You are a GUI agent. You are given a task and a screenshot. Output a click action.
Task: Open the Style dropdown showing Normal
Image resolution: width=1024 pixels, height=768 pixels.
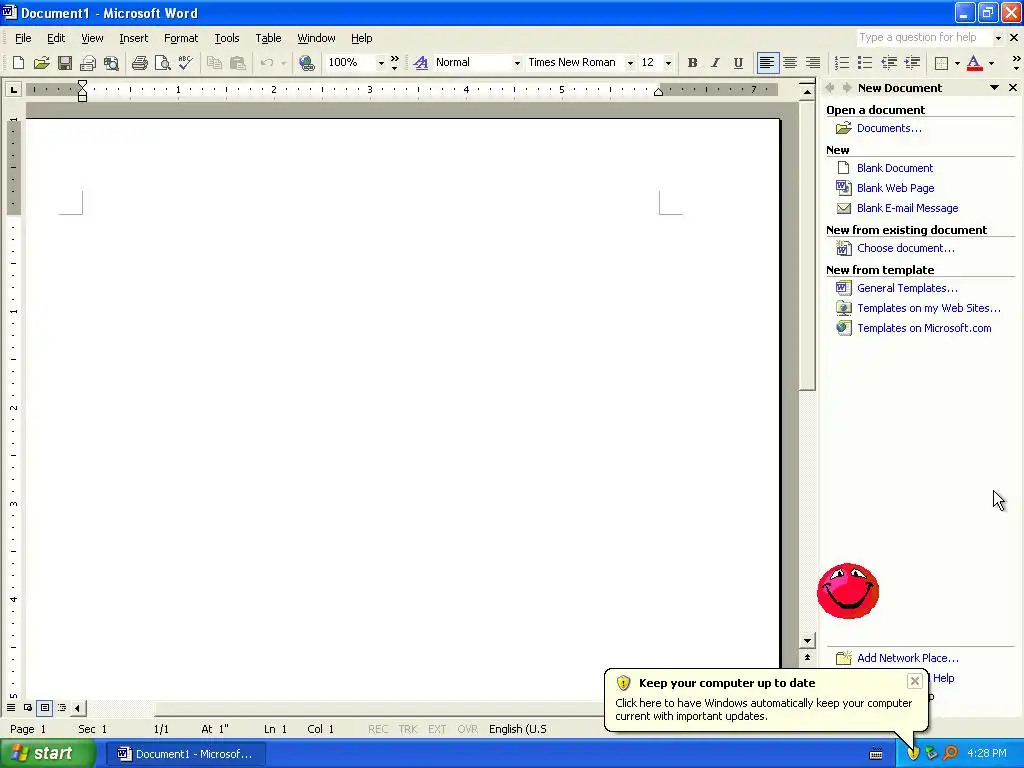[x=517, y=63]
